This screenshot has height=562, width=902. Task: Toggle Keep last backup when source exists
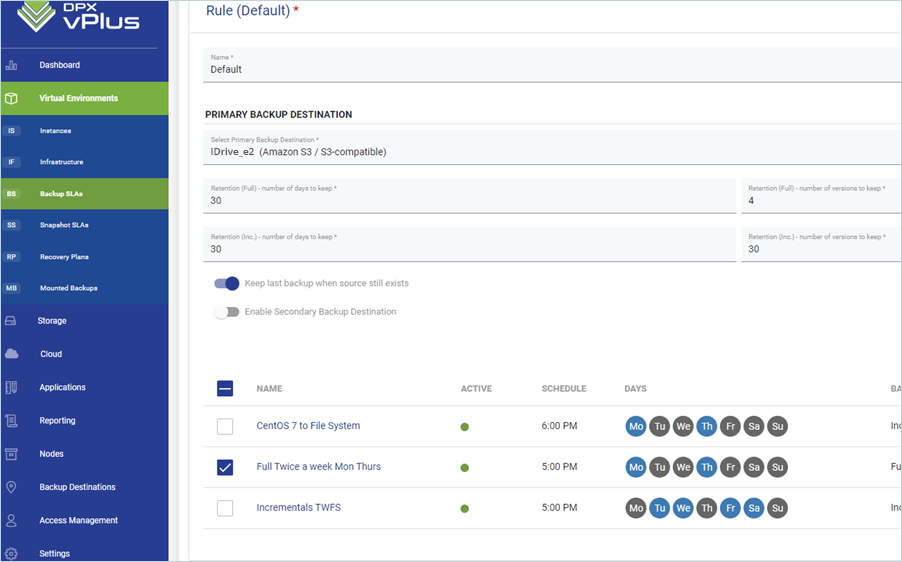point(227,283)
